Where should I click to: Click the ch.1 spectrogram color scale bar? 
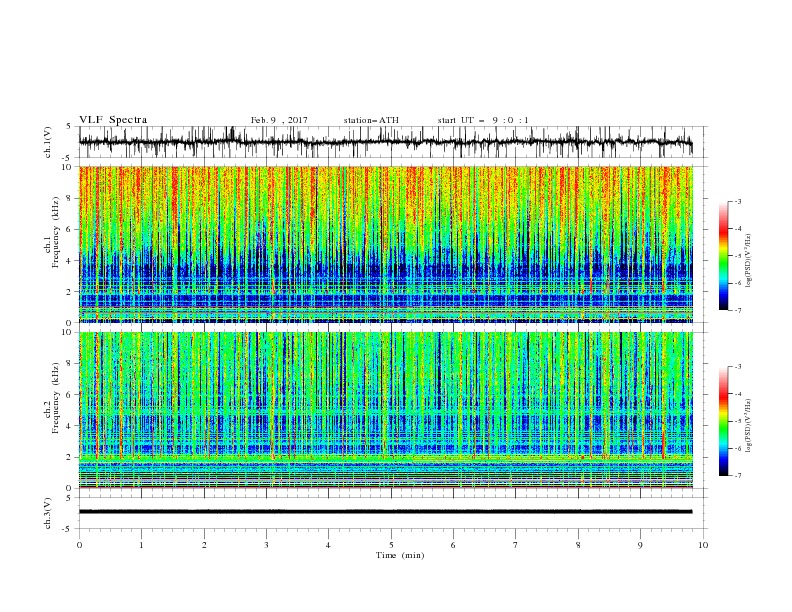(723, 256)
